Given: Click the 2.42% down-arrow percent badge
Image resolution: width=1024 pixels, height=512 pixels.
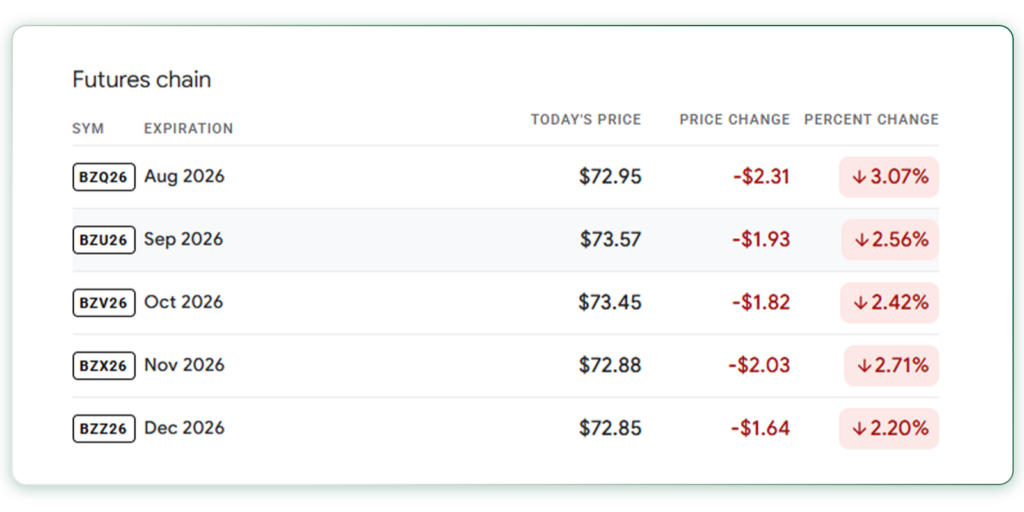Looking at the screenshot, I should pyautogui.click(x=889, y=302).
